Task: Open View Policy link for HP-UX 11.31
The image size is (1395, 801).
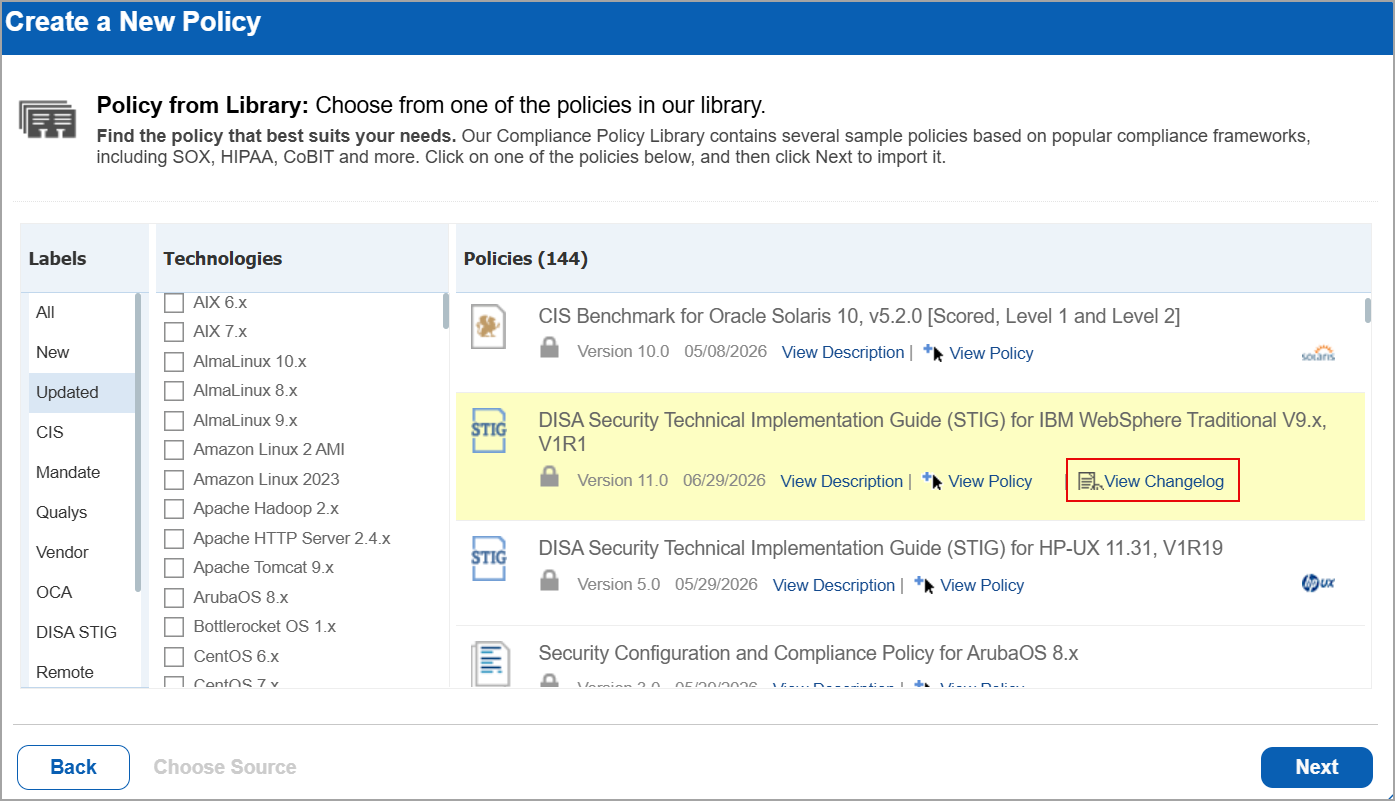Action: (982, 585)
